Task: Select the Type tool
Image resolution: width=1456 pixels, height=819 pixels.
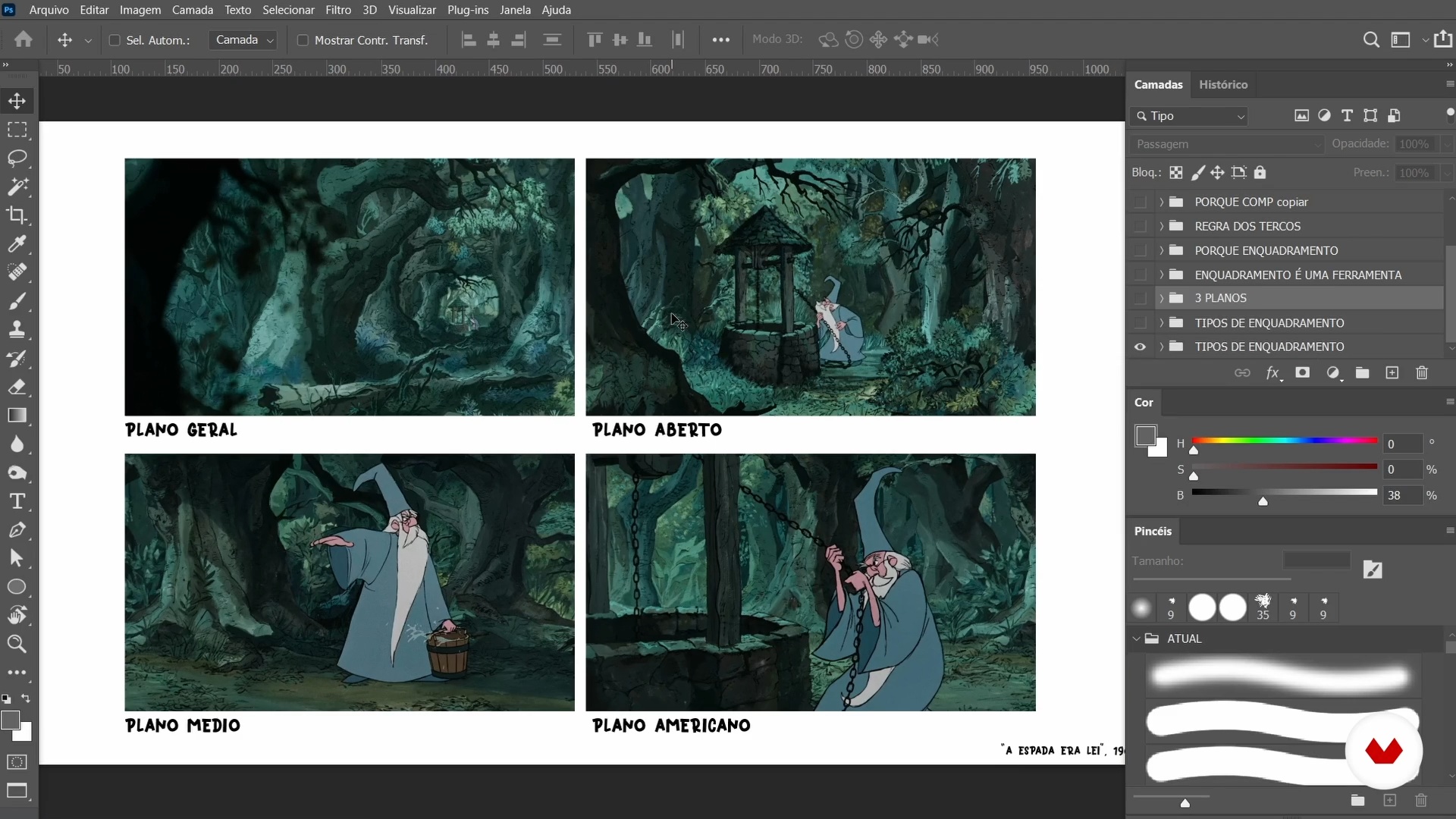Action: (x=17, y=500)
